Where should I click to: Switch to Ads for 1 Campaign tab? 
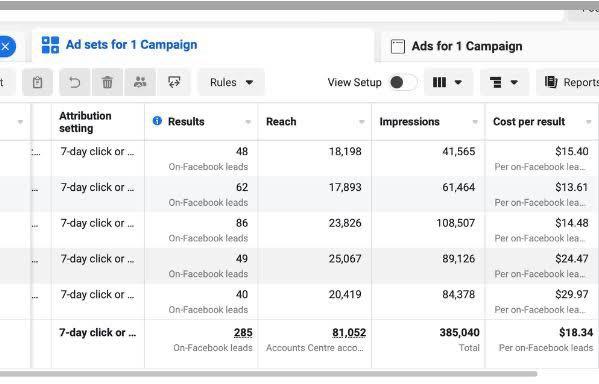coord(457,46)
